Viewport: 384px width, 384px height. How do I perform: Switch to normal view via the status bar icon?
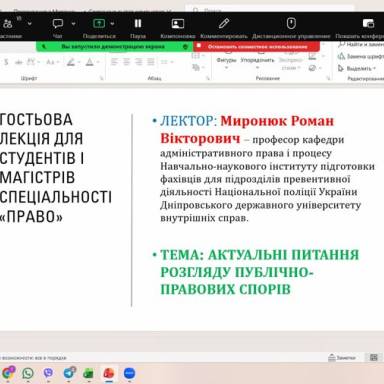pyautogui.click(x=374, y=358)
